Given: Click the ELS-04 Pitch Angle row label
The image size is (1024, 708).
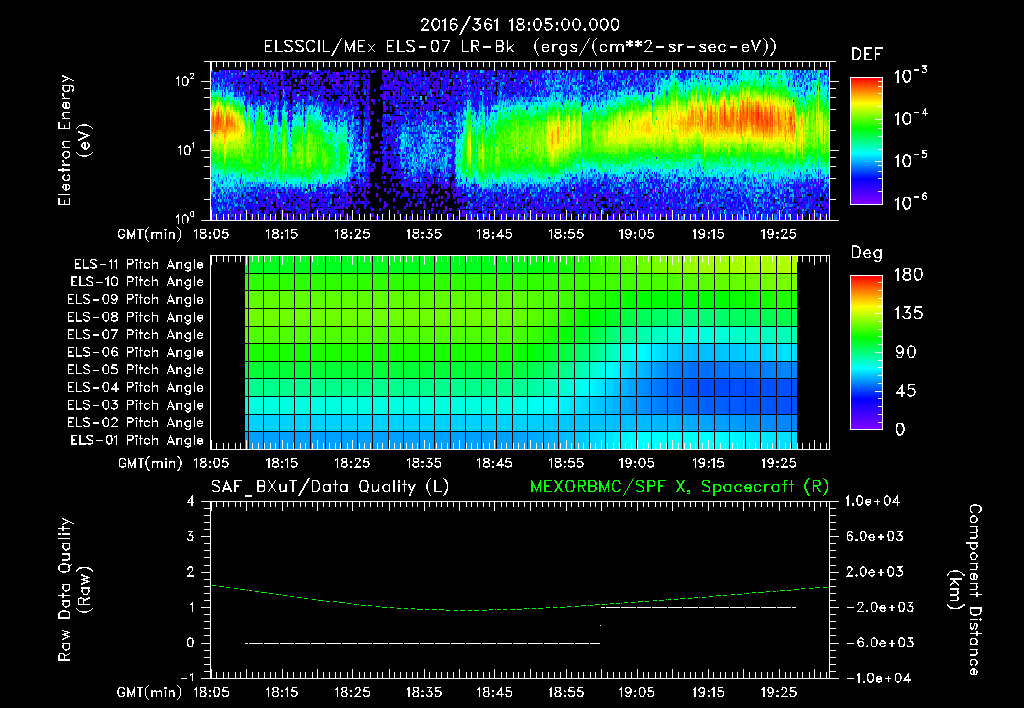Looking at the screenshot, I should (135, 387).
